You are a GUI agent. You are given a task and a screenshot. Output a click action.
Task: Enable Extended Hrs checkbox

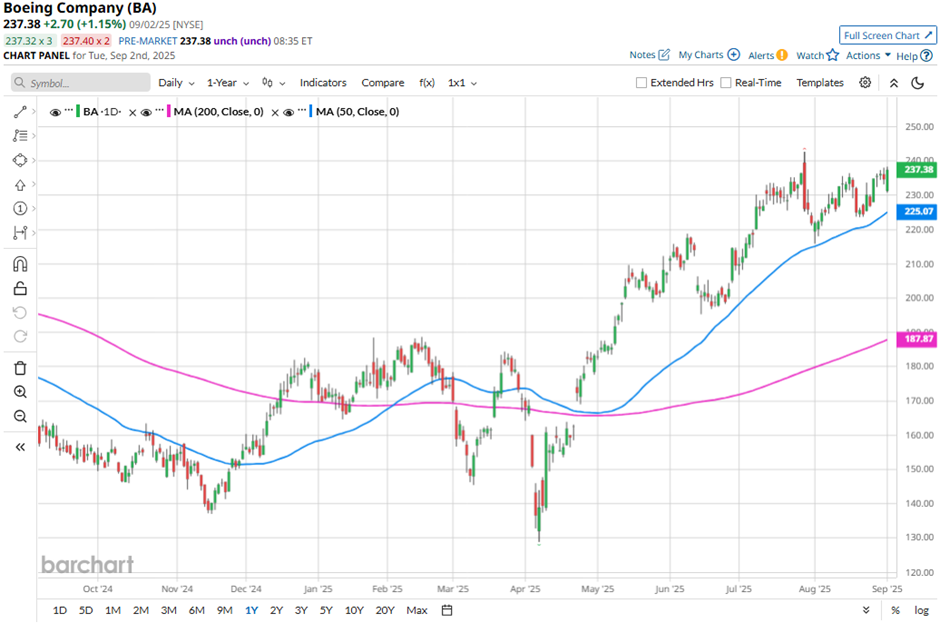click(641, 83)
